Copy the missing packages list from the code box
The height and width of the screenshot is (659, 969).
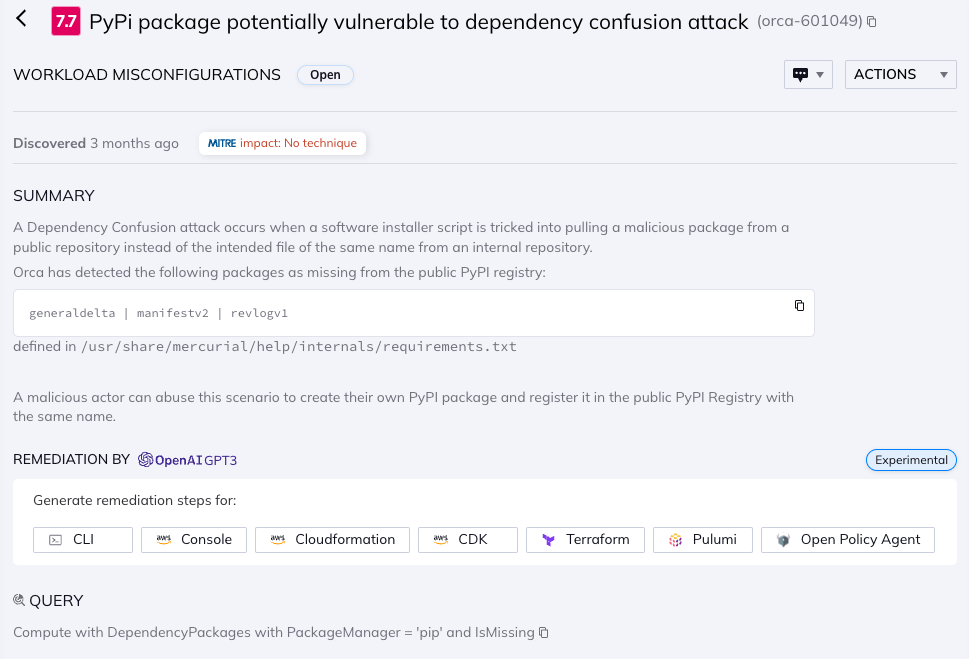coord(798,306)
